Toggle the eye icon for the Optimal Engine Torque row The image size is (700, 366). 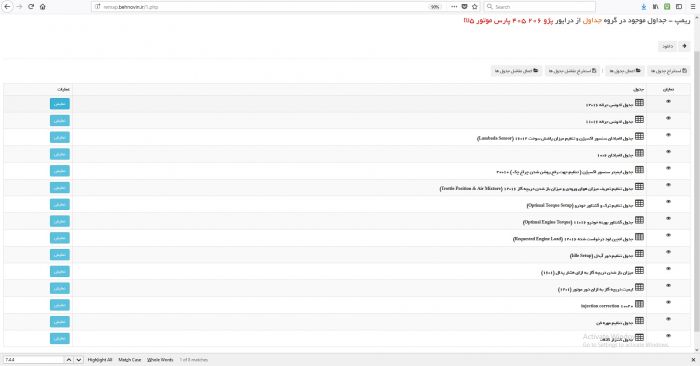pyautogui.click(x=668, y=219)
